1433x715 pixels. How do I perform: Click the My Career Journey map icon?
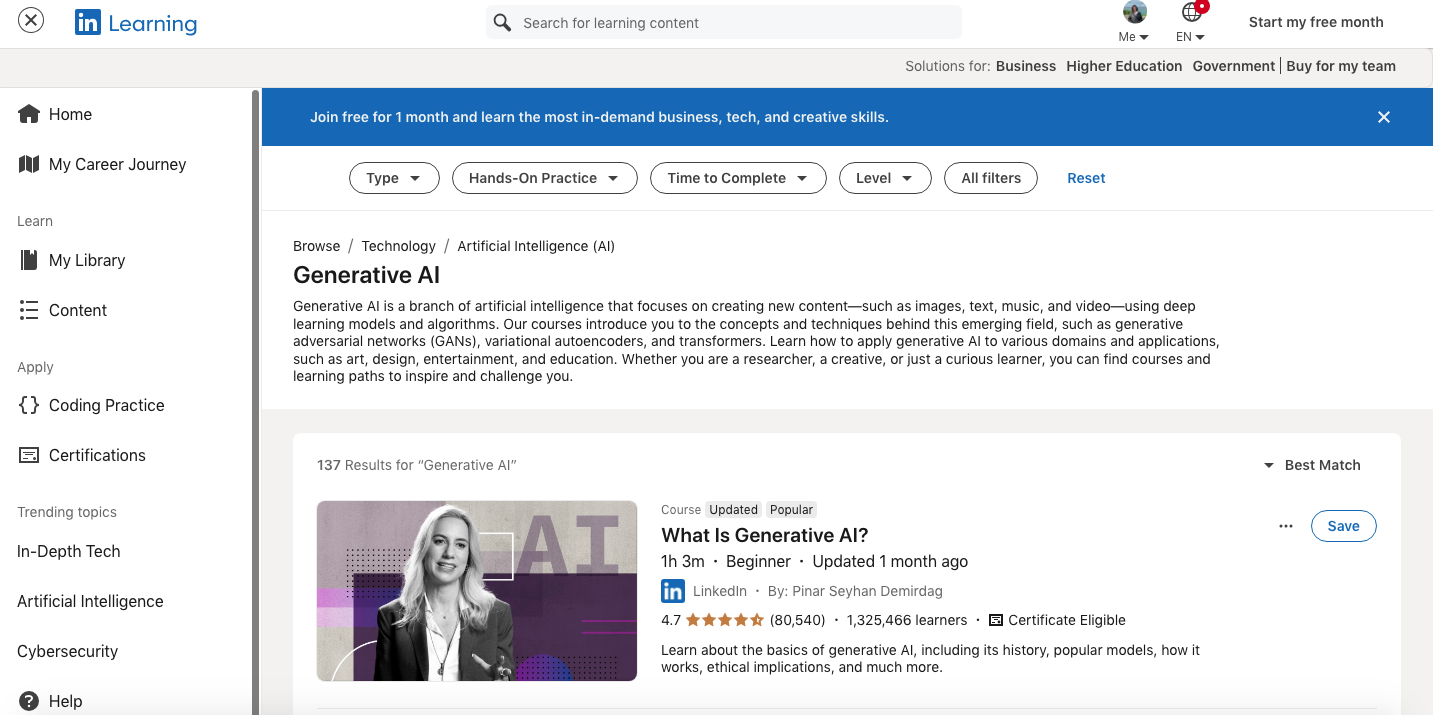click(x=29, y=164)
